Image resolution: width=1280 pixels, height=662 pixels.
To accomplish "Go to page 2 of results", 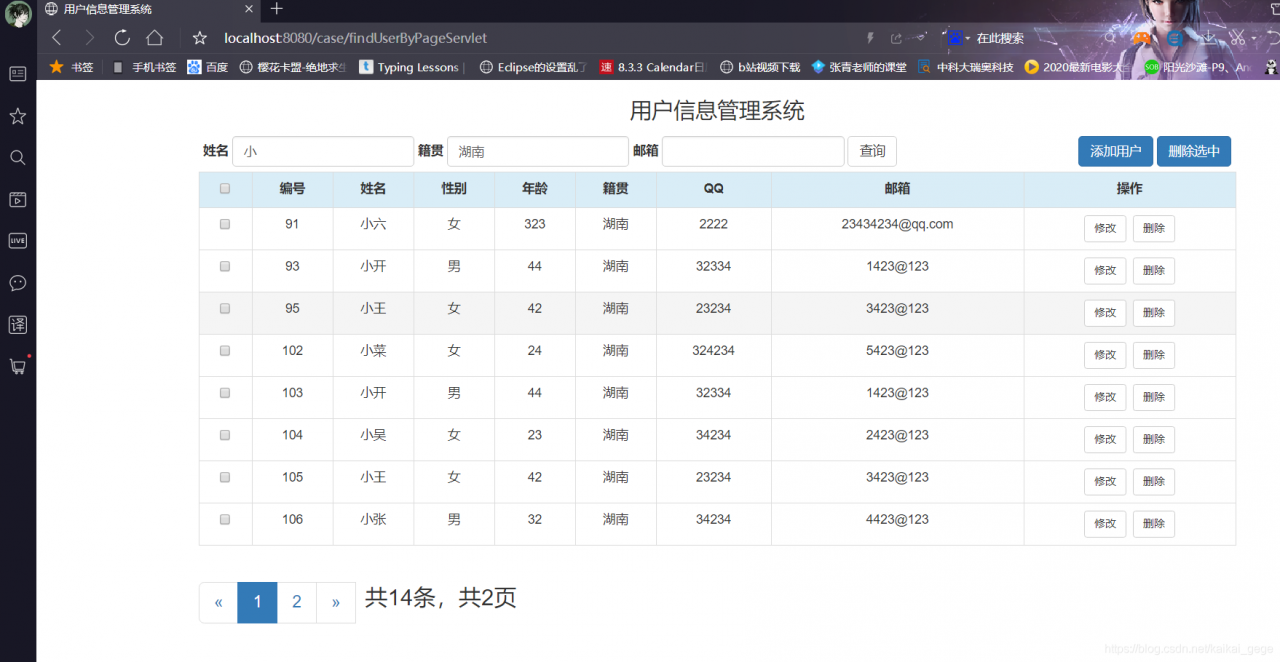I will click(296, 602).
